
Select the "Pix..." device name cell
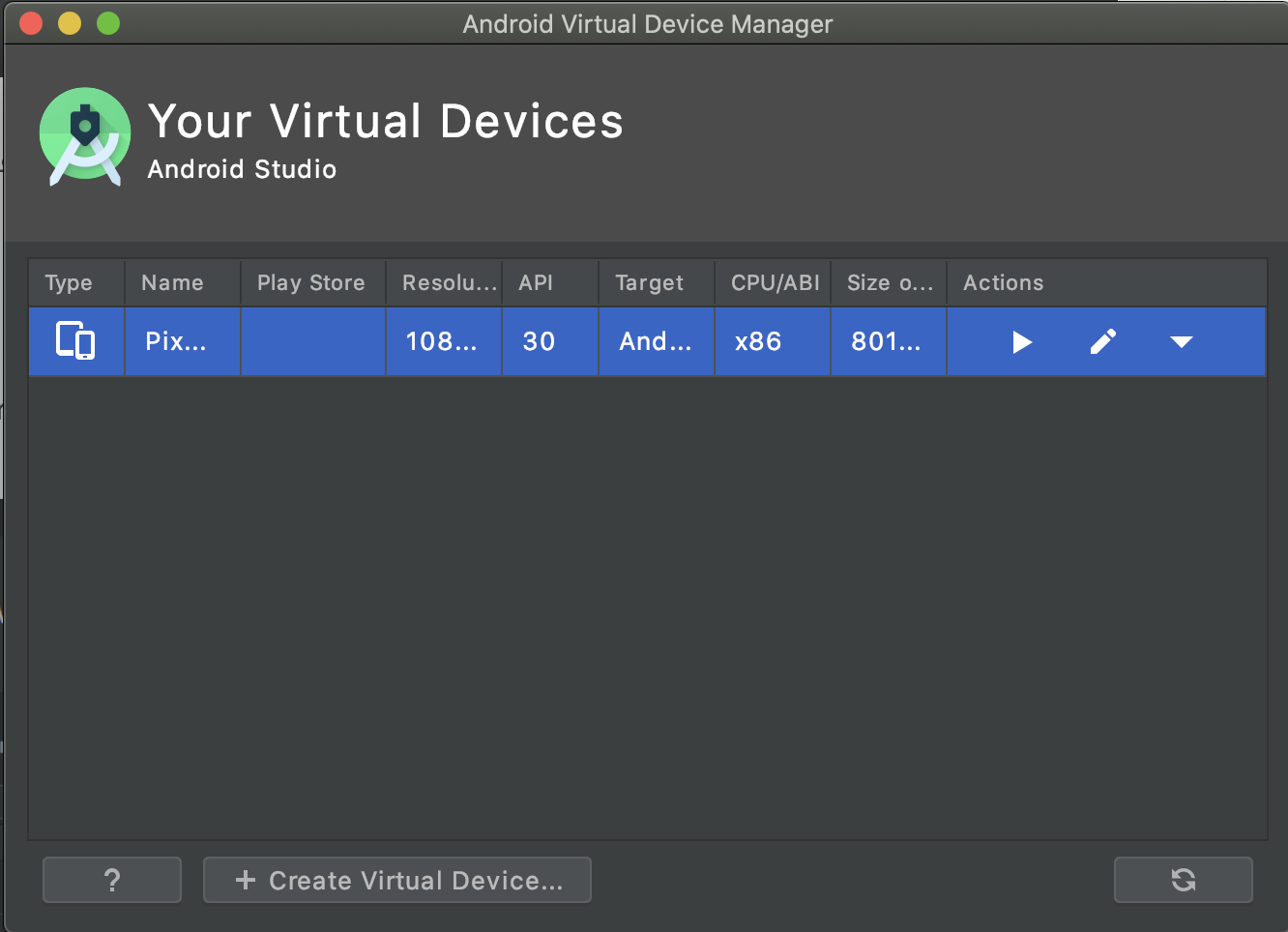click(x=183, y=341)
